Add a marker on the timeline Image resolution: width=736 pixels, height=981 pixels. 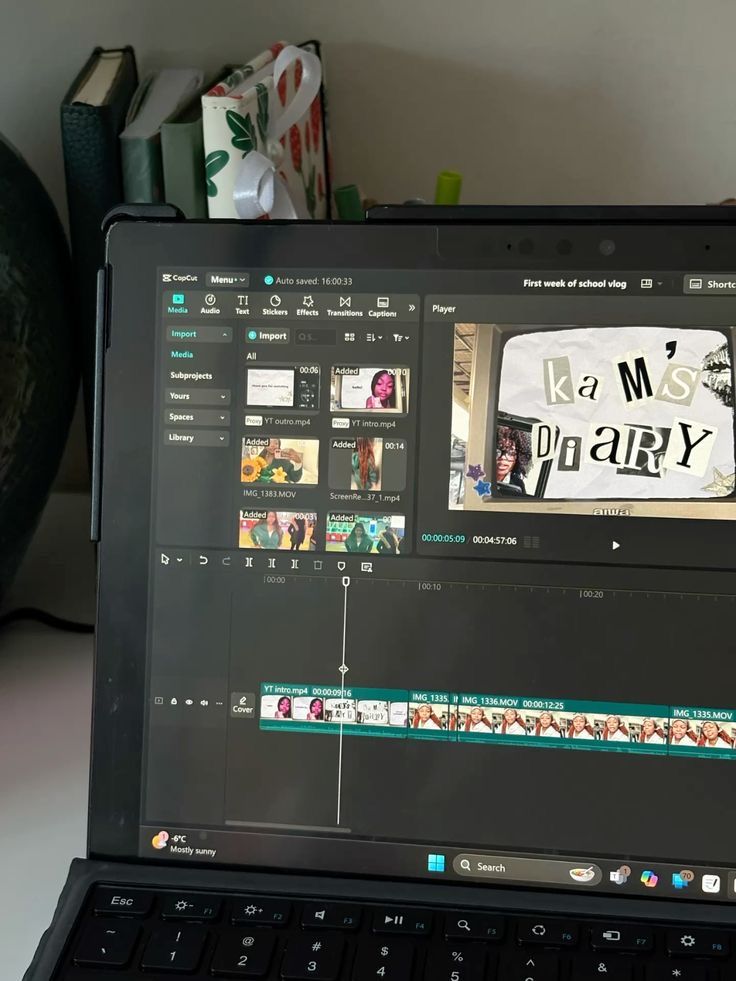(341, 566)
